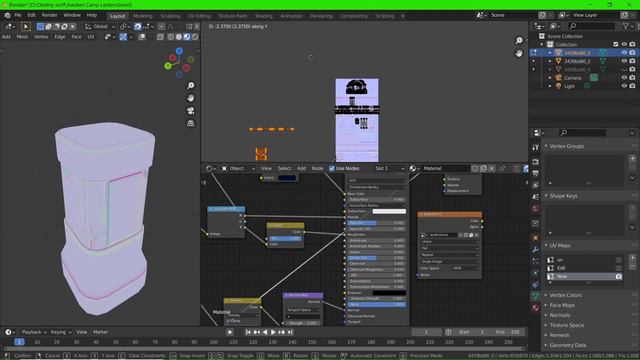Image resolution: width=640 pixels, height=360 pixels.
Task: Expand the Vertex Colors panel
Action: [546, 295]
